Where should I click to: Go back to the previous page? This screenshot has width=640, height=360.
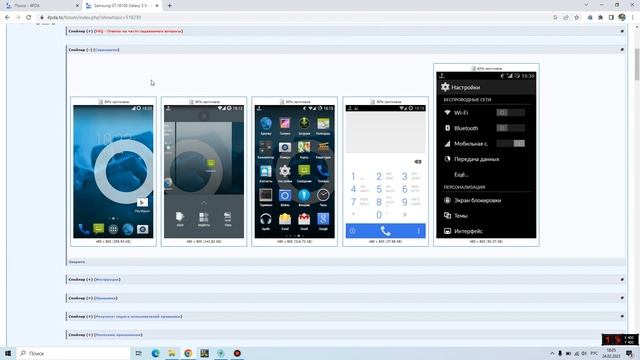[7, 18]
